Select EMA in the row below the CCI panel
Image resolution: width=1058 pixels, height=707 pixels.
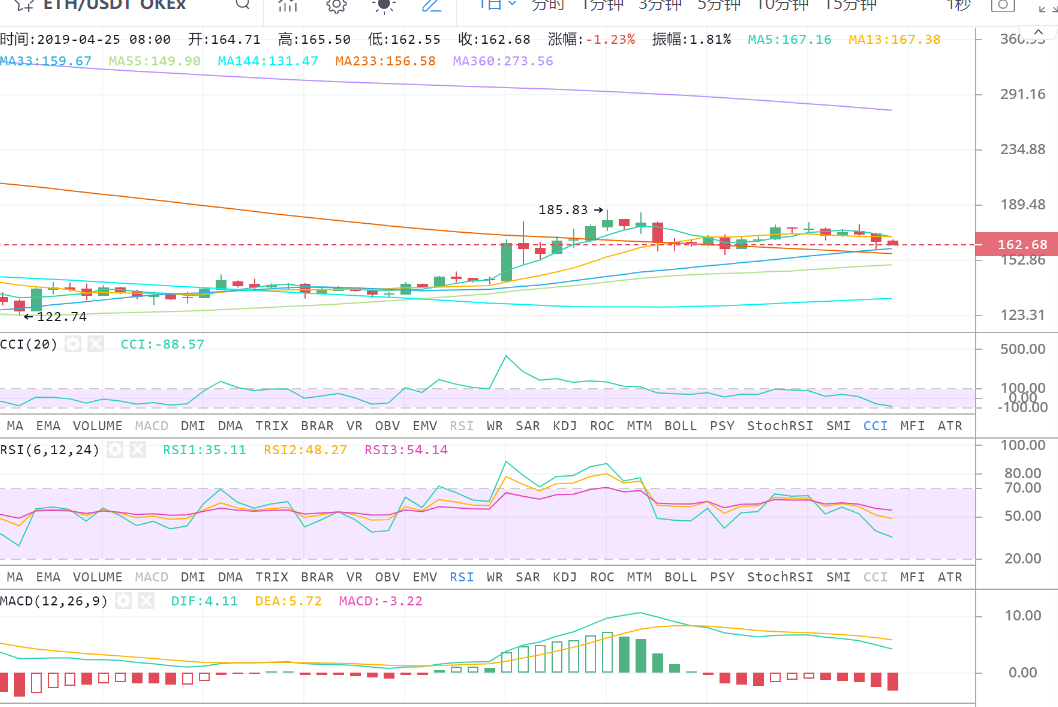click(x=48, y=426)
